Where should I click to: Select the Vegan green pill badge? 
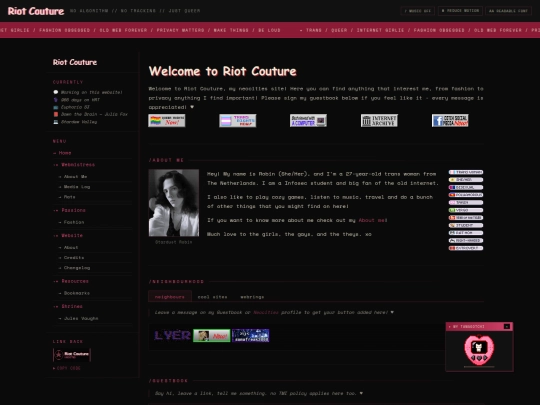[x=466, y=210]
